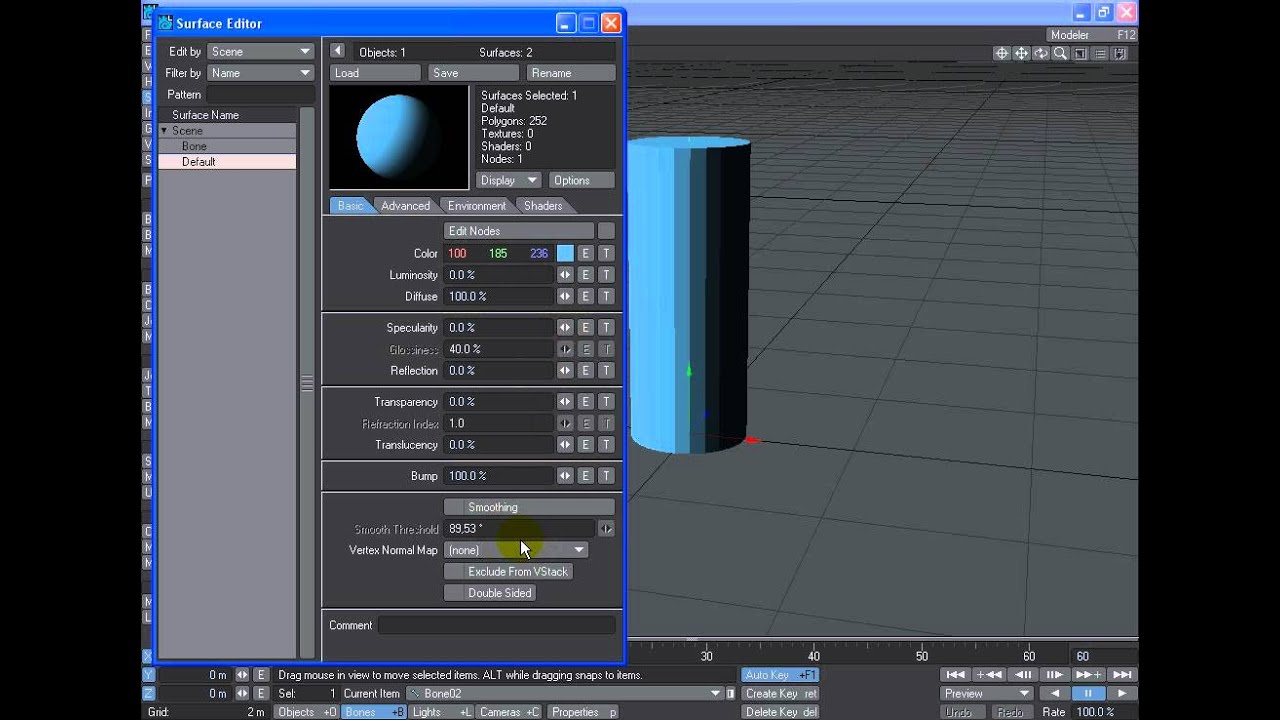Click the Diffuse value slider arrows
Viewport: 1280px width, 720px height.
(x=565, y=297)
